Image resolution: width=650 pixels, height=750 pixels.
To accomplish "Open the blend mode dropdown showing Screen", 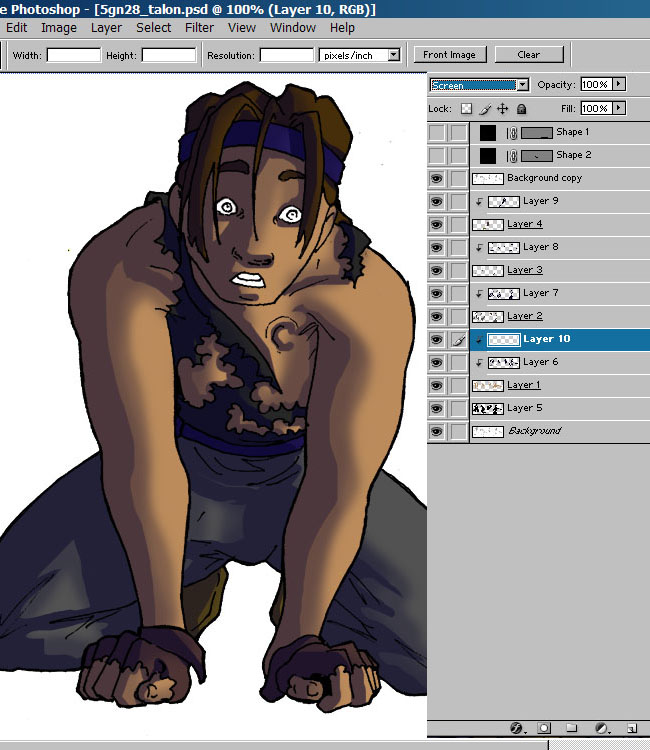I will coord(479,85).
